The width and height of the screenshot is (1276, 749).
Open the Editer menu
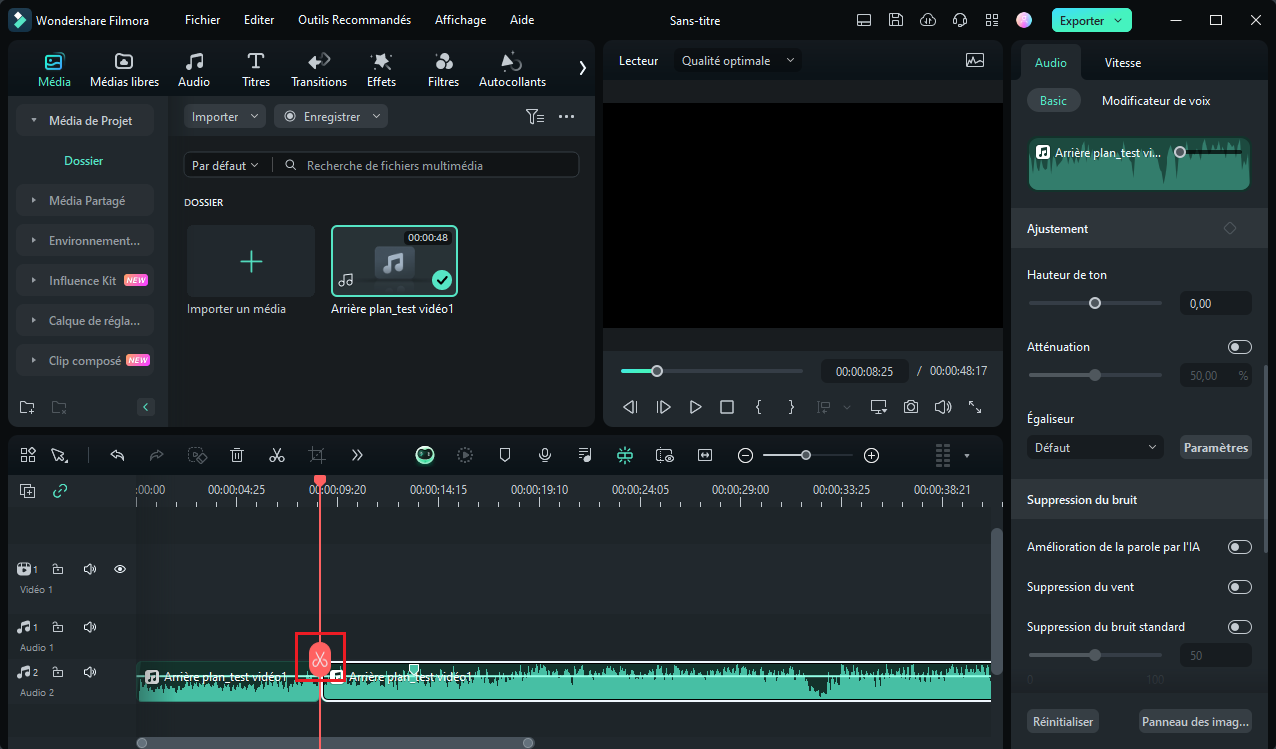[x=259, y=20]
